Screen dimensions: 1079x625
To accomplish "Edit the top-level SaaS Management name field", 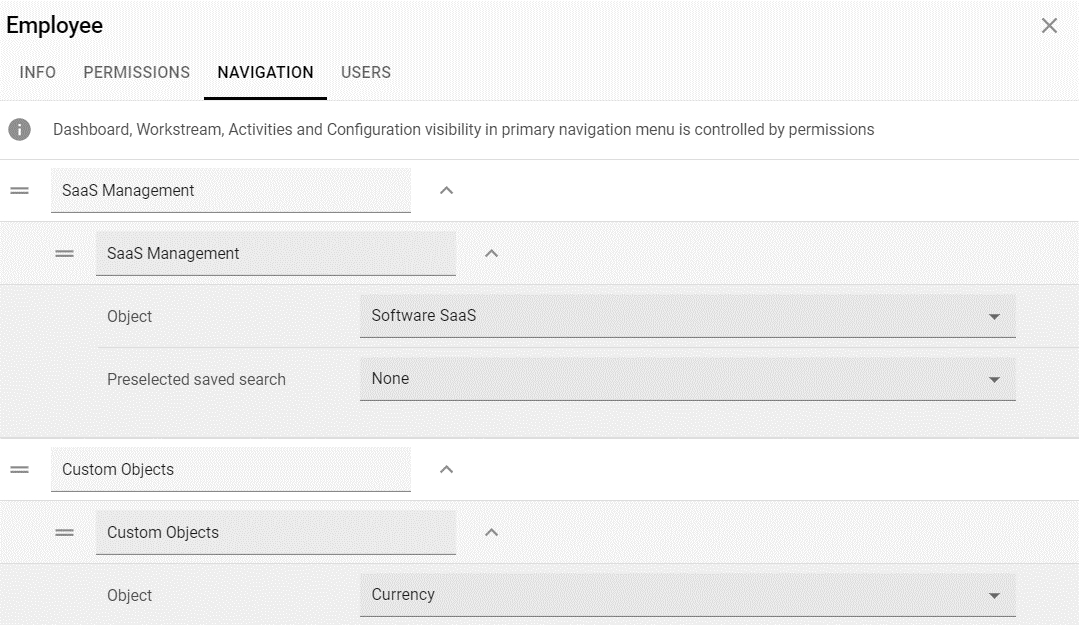I will tap(230, 191).
